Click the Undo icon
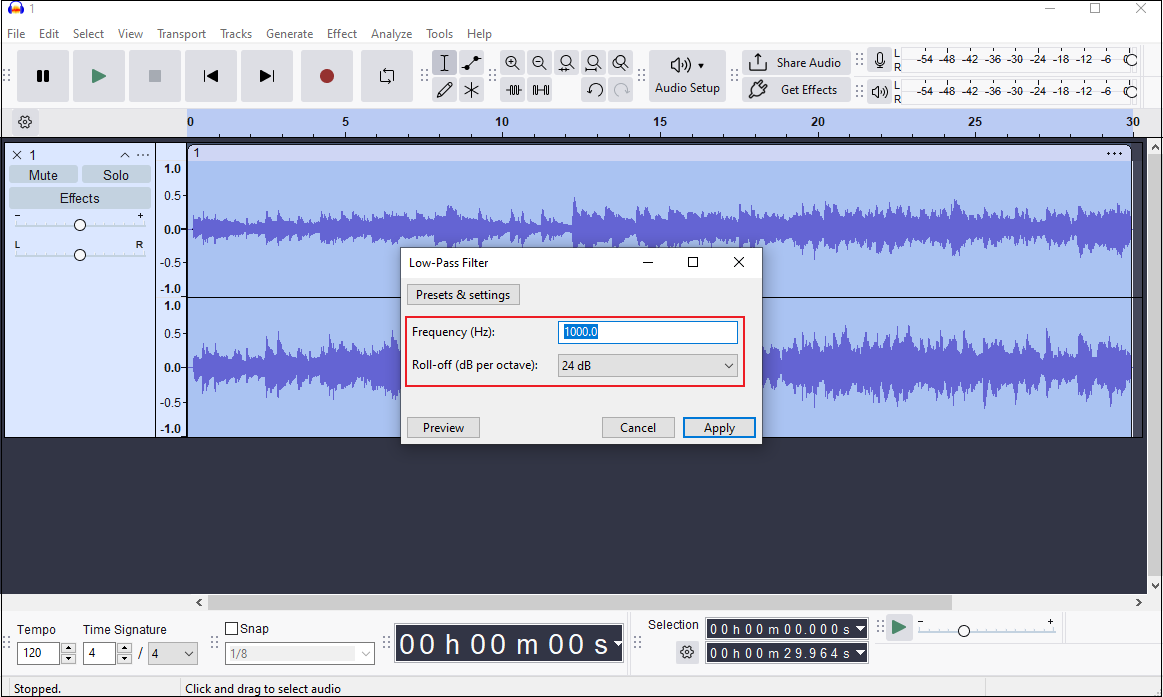 594,90
